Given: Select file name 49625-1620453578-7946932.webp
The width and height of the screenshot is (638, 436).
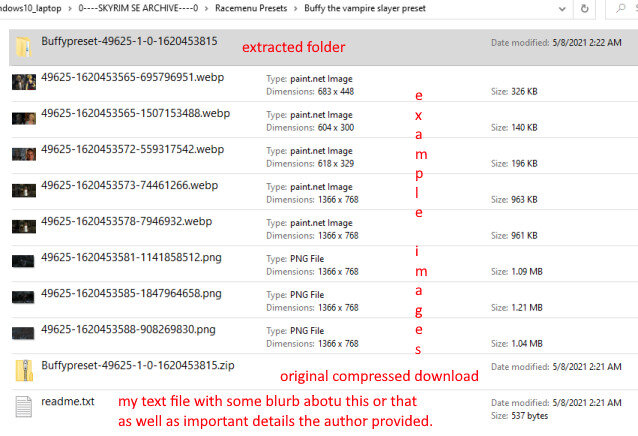Looking at the screenshot, I should 127,222.
